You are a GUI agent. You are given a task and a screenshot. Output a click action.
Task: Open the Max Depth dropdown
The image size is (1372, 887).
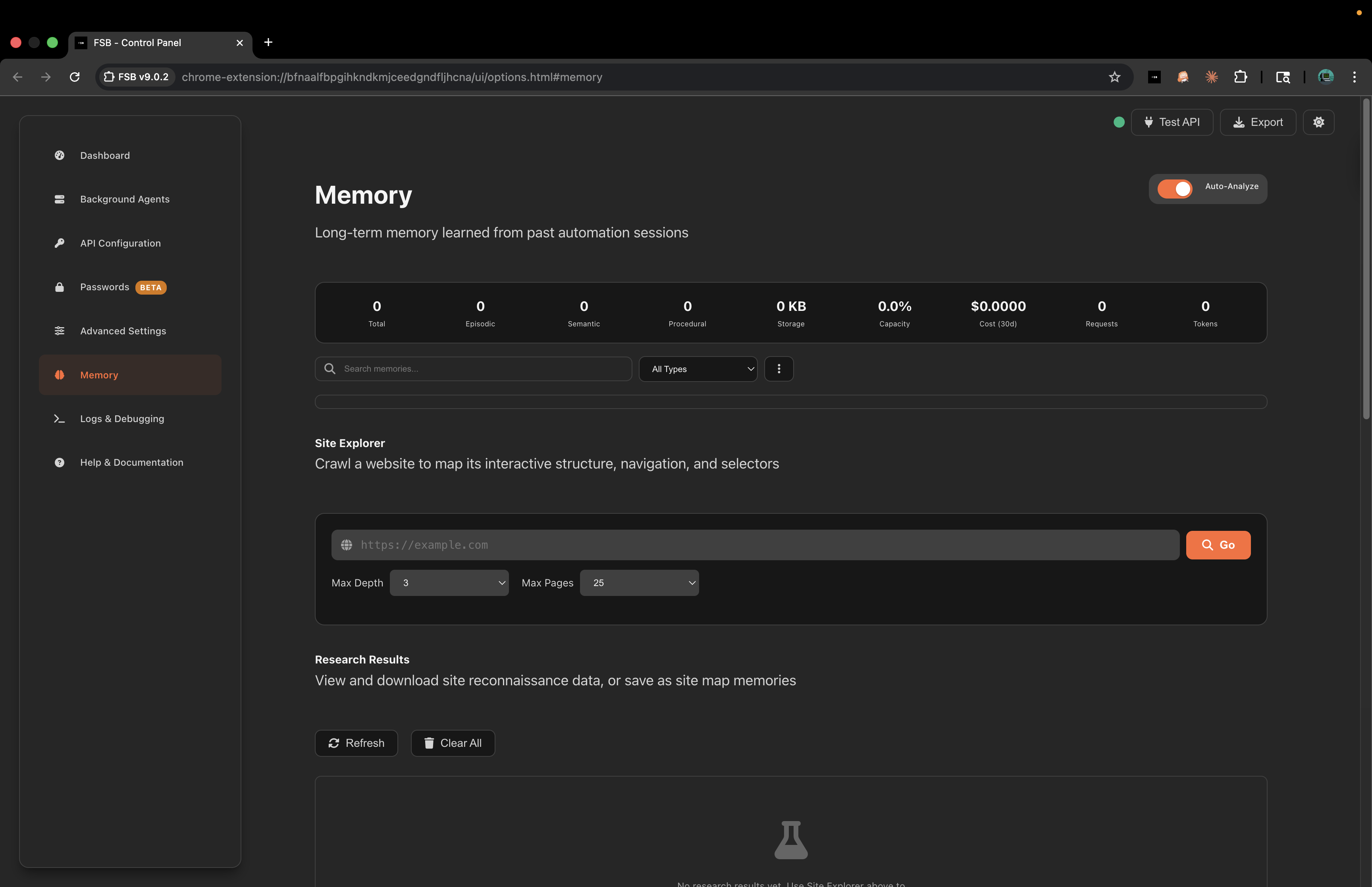coord(449,583)
